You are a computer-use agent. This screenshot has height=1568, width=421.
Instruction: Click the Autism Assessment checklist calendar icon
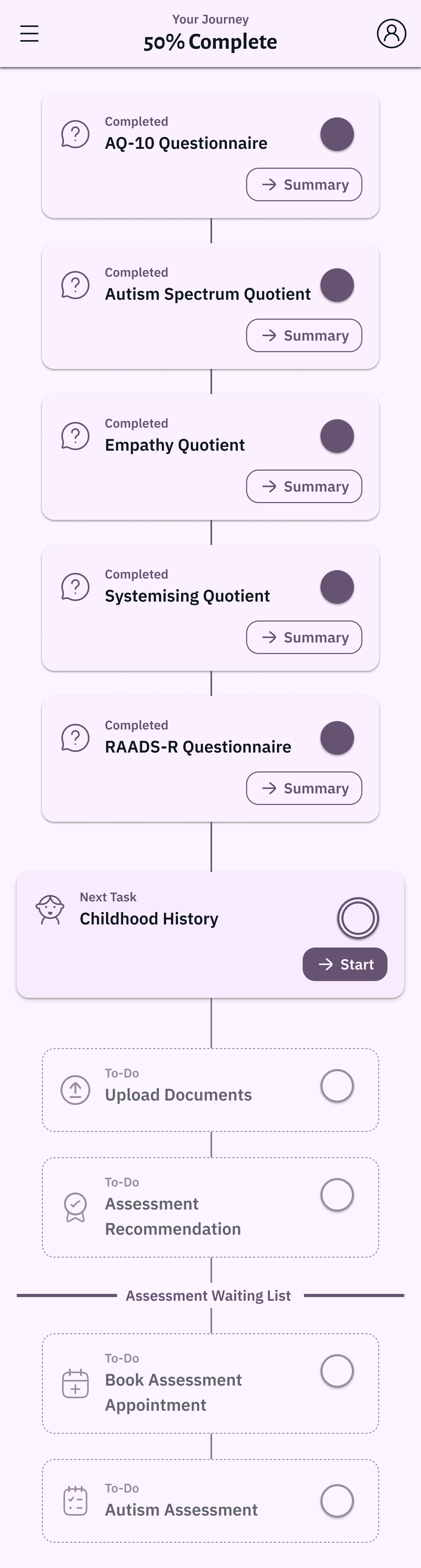pos(75,1500)
